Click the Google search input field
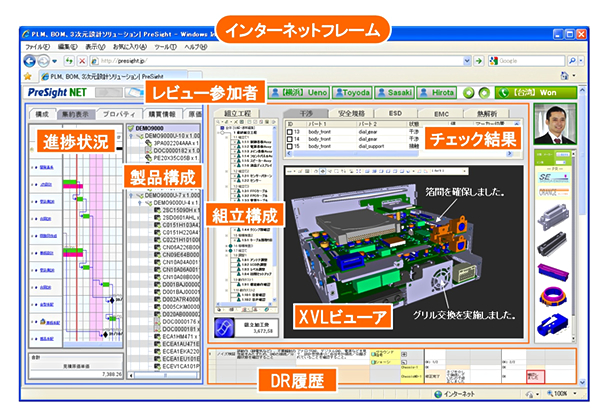608x416 pixels. [x=526, y=60]
